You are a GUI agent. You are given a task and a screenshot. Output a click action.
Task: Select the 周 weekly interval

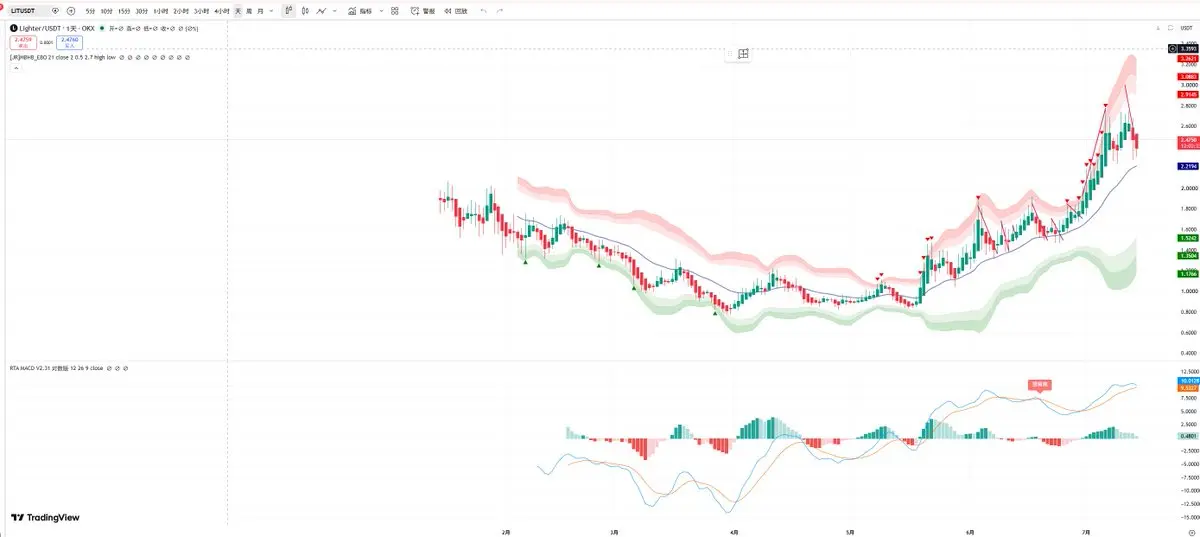pyautogui.click(x=248, y=10)
